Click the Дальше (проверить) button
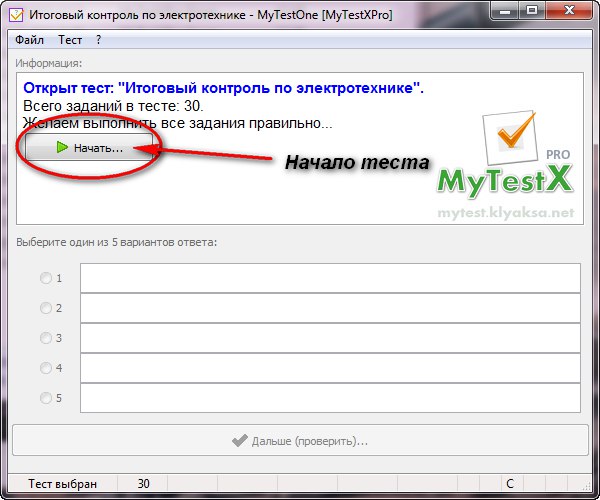The image size is (600, 500). (300, 440)
